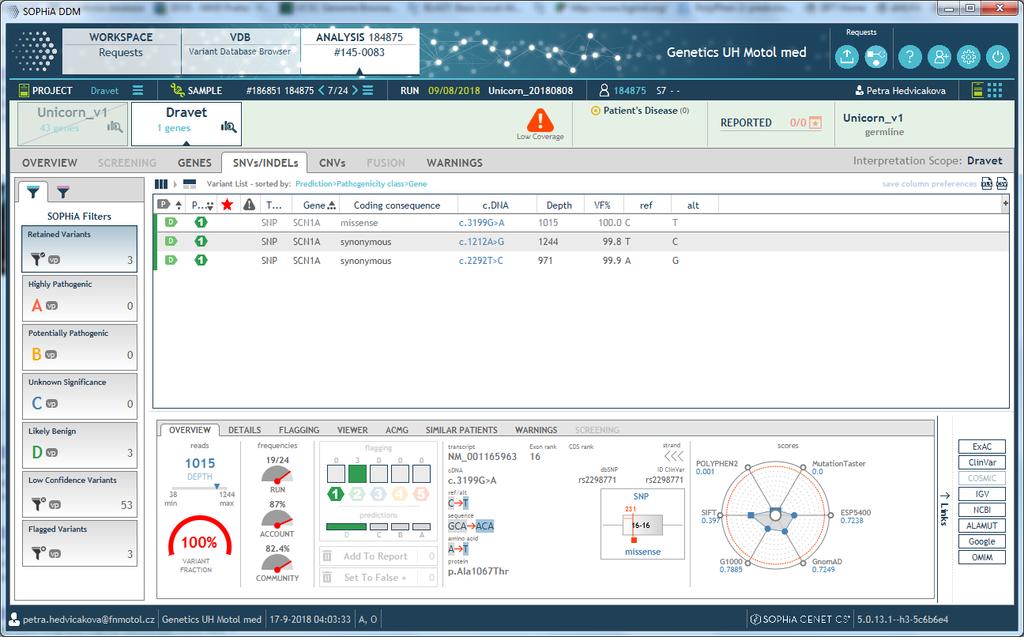
Task: Sort by the pathogenicity class column header
Action: click(202, 205)
